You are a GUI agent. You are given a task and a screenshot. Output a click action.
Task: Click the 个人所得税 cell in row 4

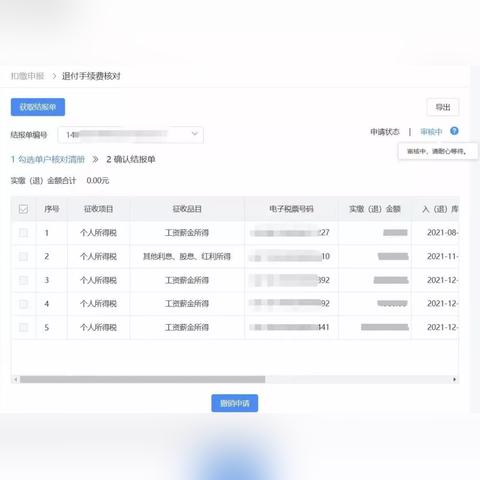99,304
